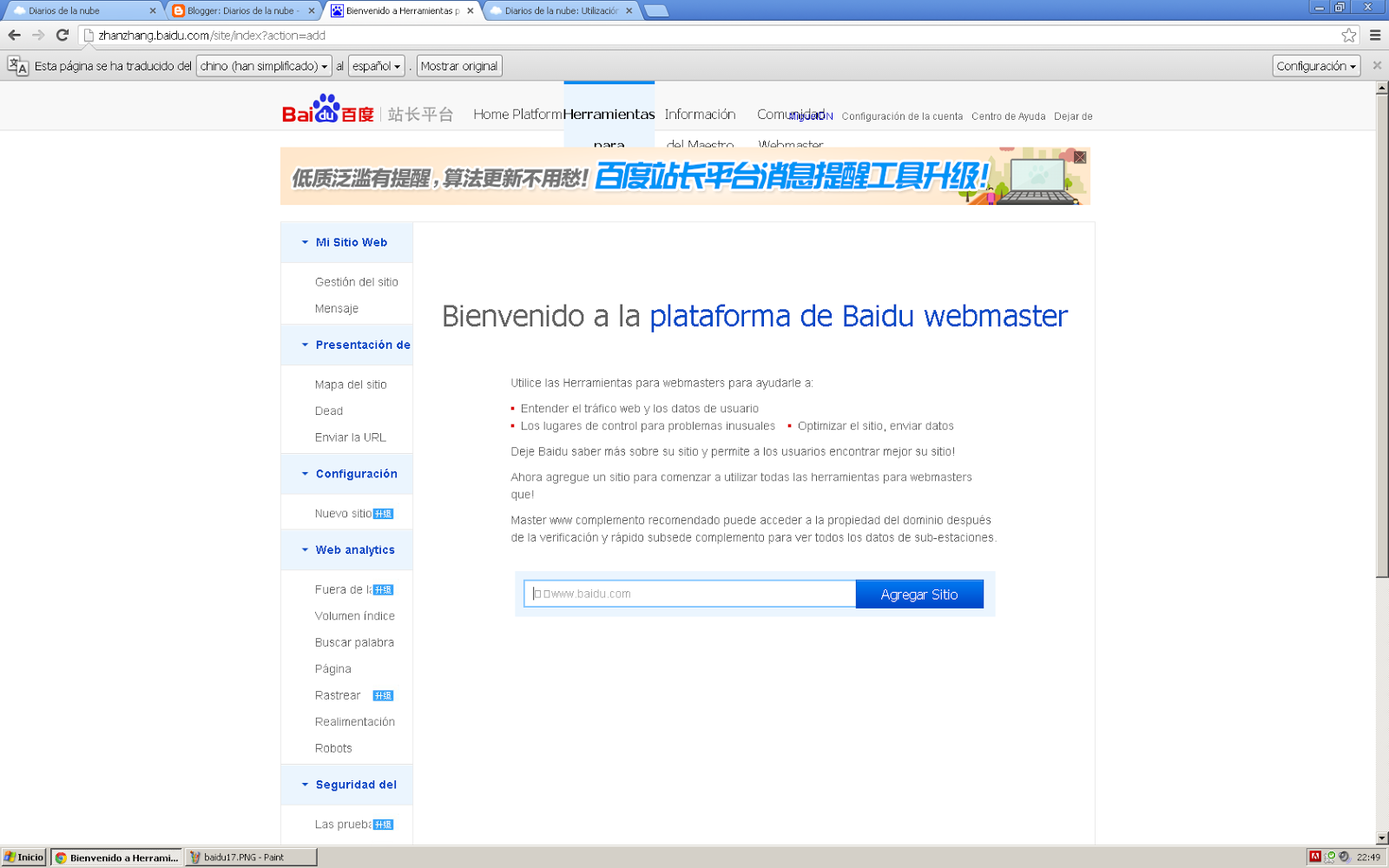Click the upgrade badge next to Rastrear
Screen dimensions: 1389x868
[x=383, y=696]
